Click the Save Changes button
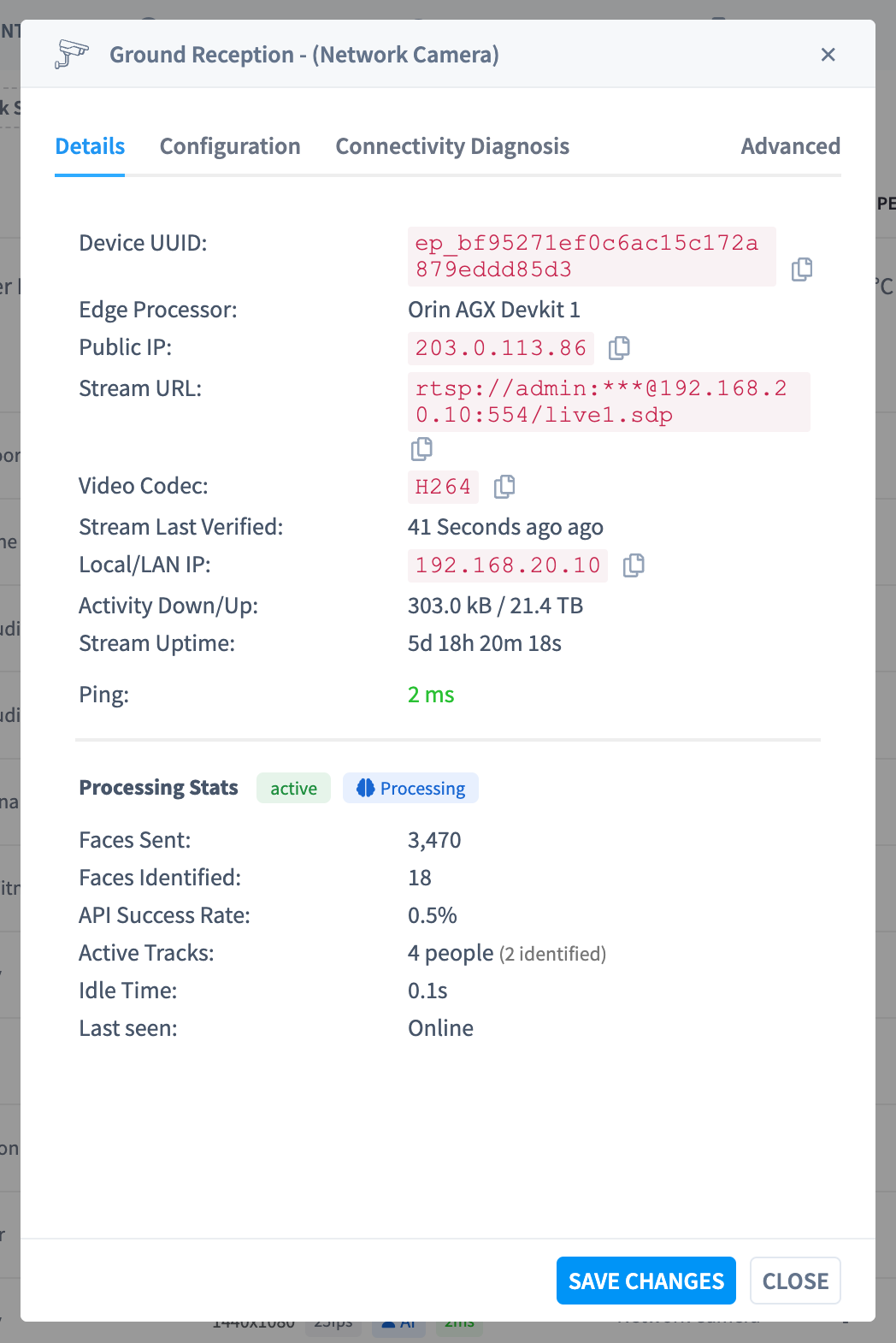This screenshot has width=896, height=1343. coord(646,1281)
